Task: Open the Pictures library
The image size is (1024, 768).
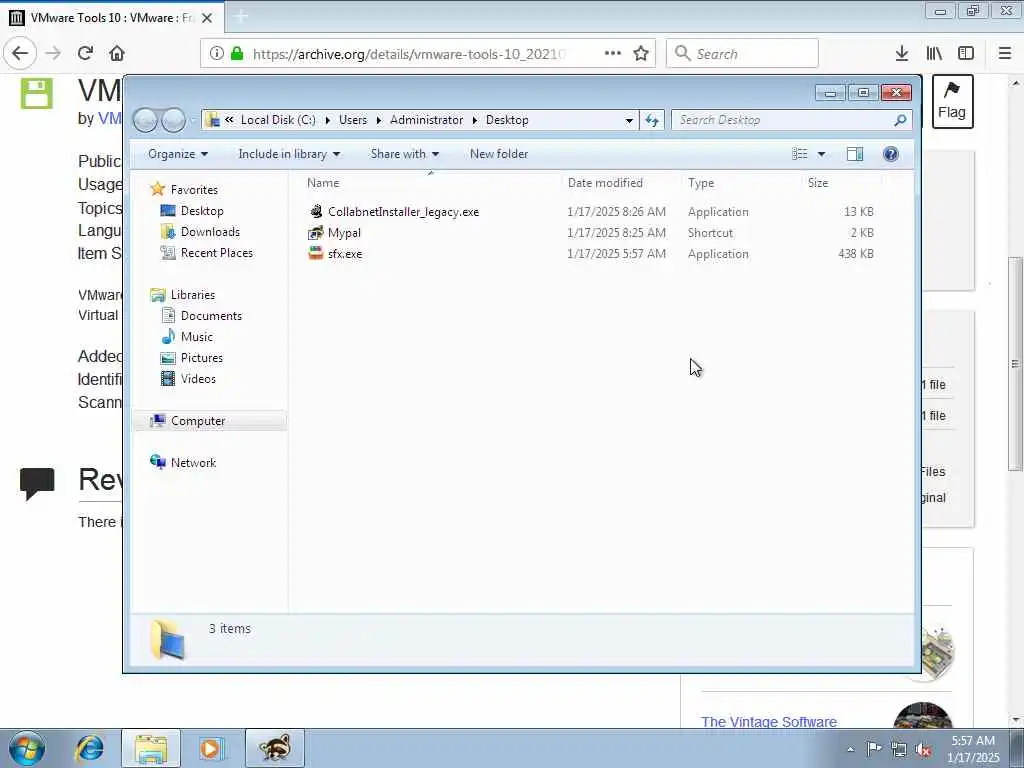Action: pos(202,358)
